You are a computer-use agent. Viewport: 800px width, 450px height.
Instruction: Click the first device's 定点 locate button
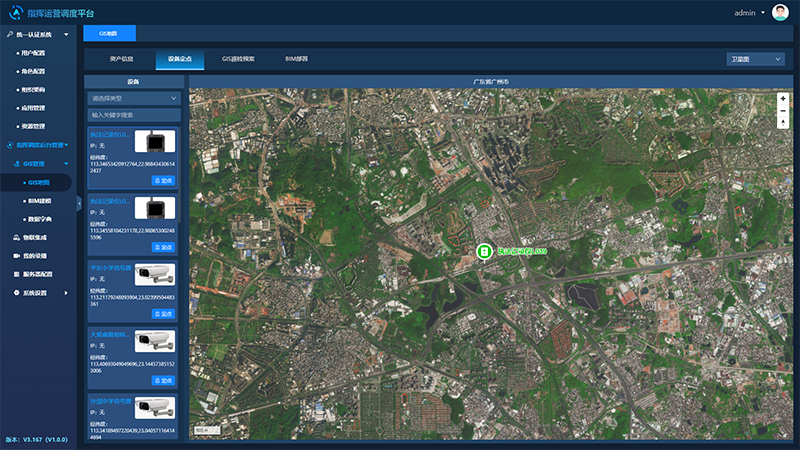(x=164, y=180)
